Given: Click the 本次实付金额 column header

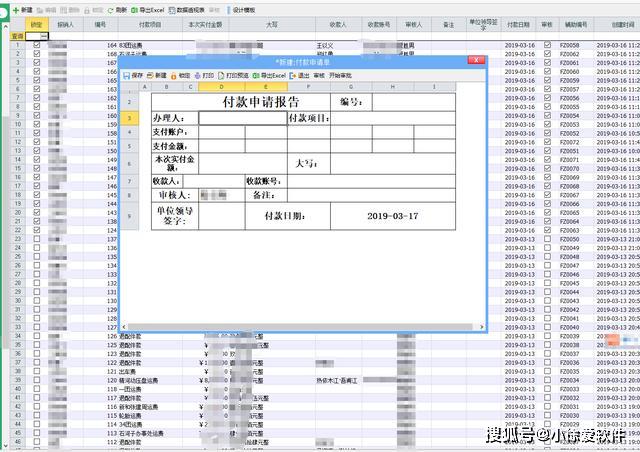Looking at the screenshot, I should click(205, 25).
